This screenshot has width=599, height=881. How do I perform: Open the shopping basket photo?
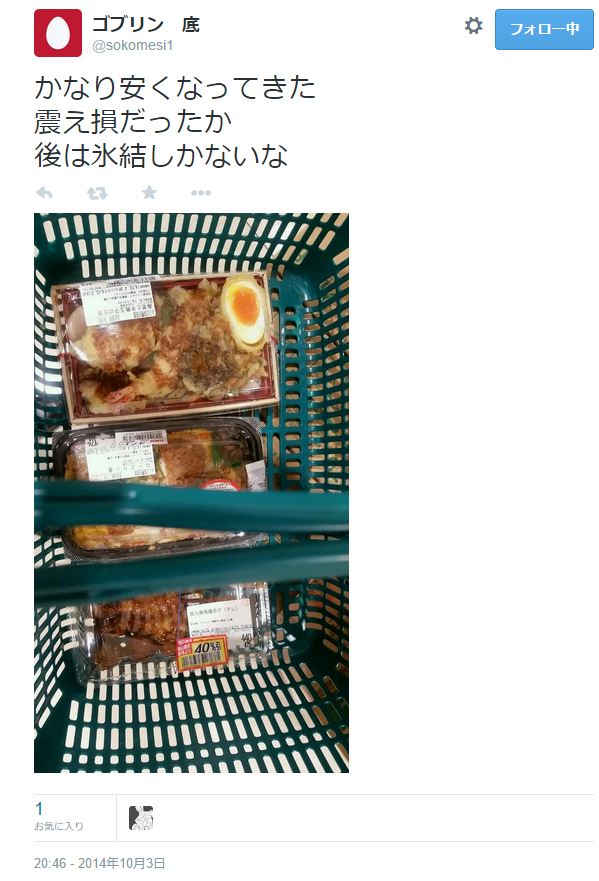click(x=191, y=493)
